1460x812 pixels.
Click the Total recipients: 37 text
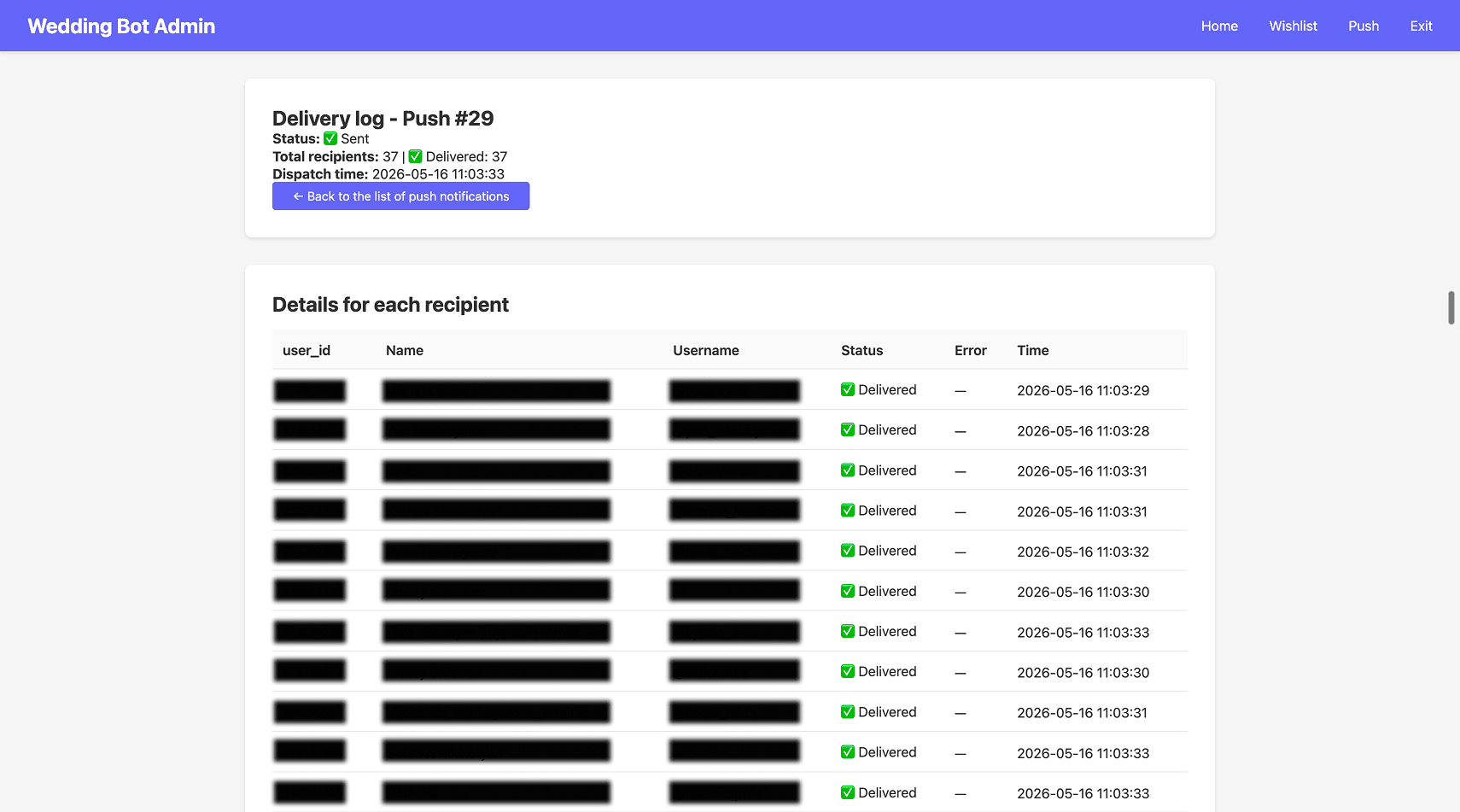(x=336, y=156)
